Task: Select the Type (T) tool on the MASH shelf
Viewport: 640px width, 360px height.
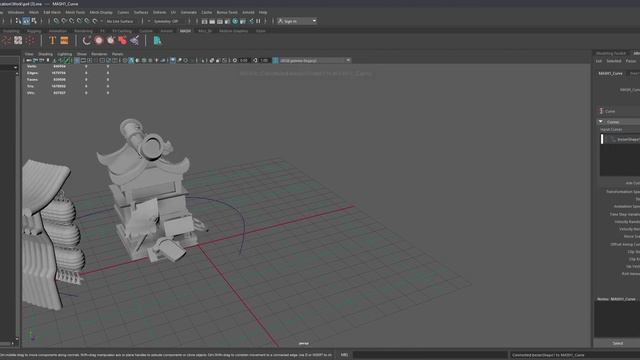Action: [x=52, y=40]
